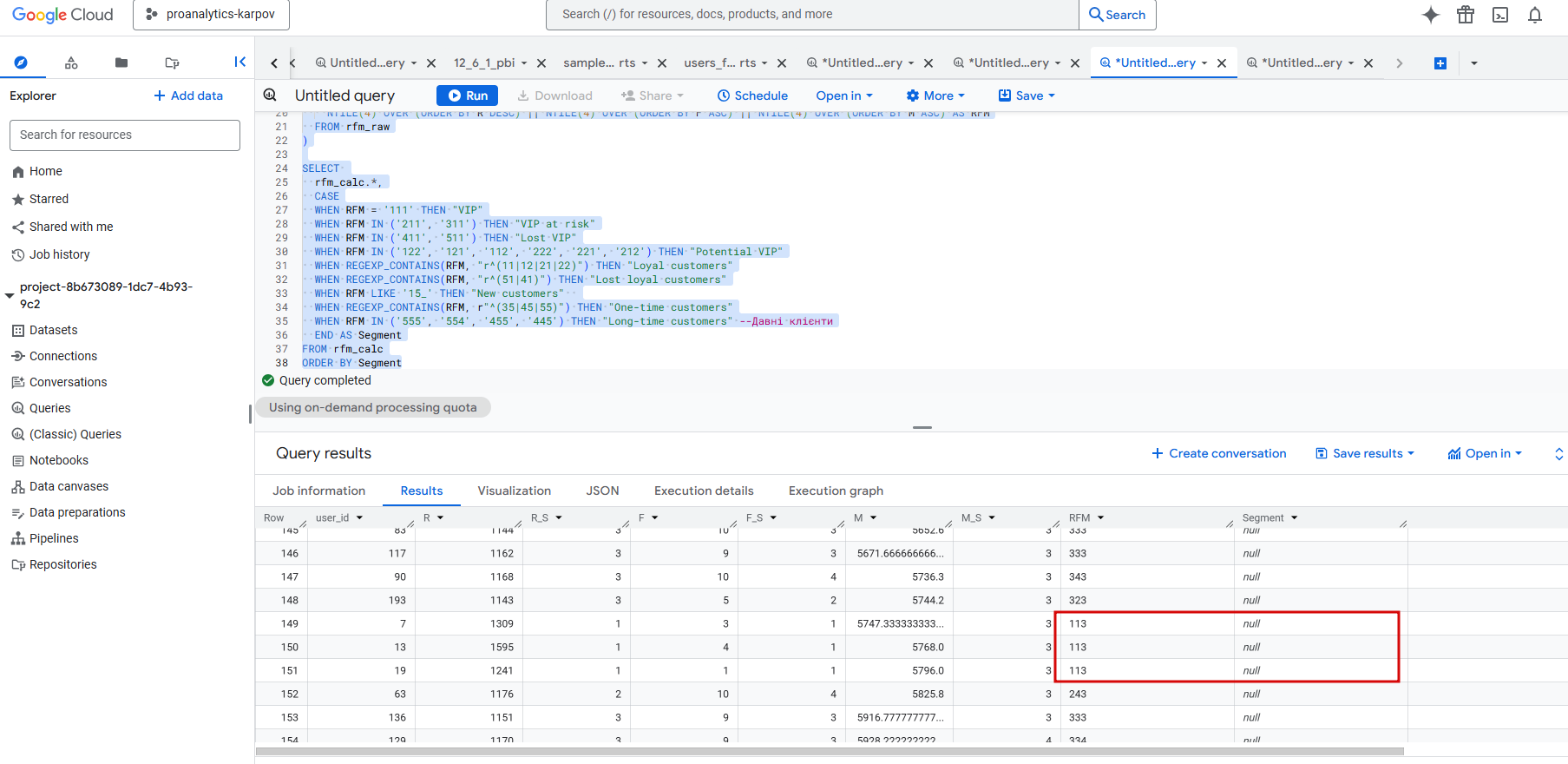Open the Save dropdown

tap(1027, 95)
